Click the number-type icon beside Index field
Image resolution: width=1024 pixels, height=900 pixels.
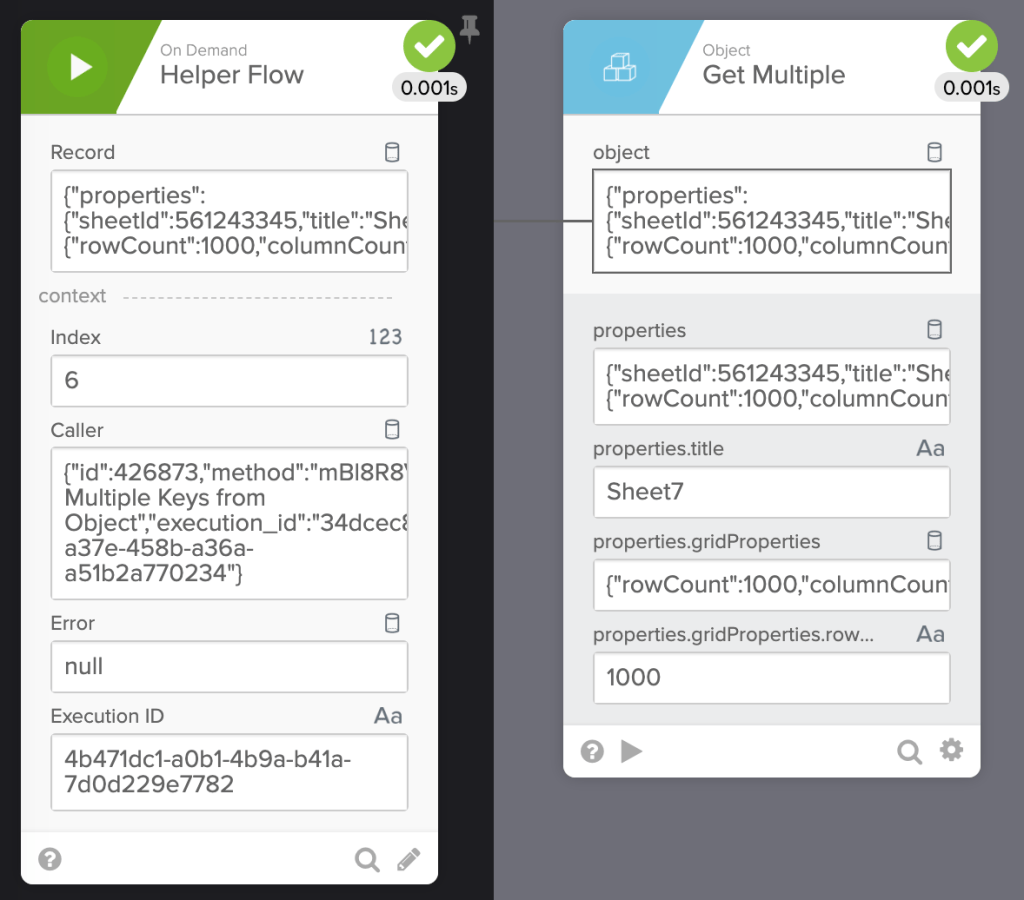point(384,337)
